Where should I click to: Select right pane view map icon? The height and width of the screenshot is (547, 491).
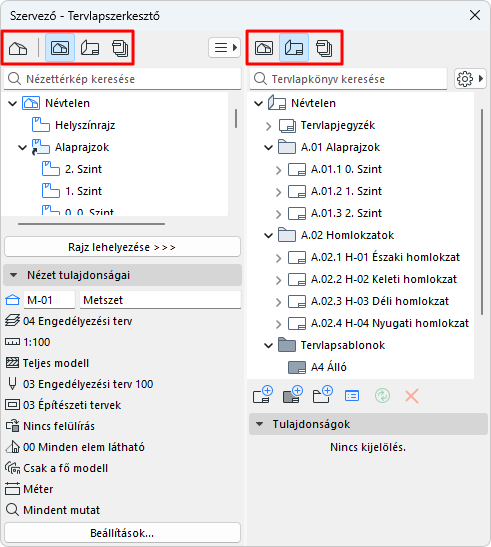[264, 48]
